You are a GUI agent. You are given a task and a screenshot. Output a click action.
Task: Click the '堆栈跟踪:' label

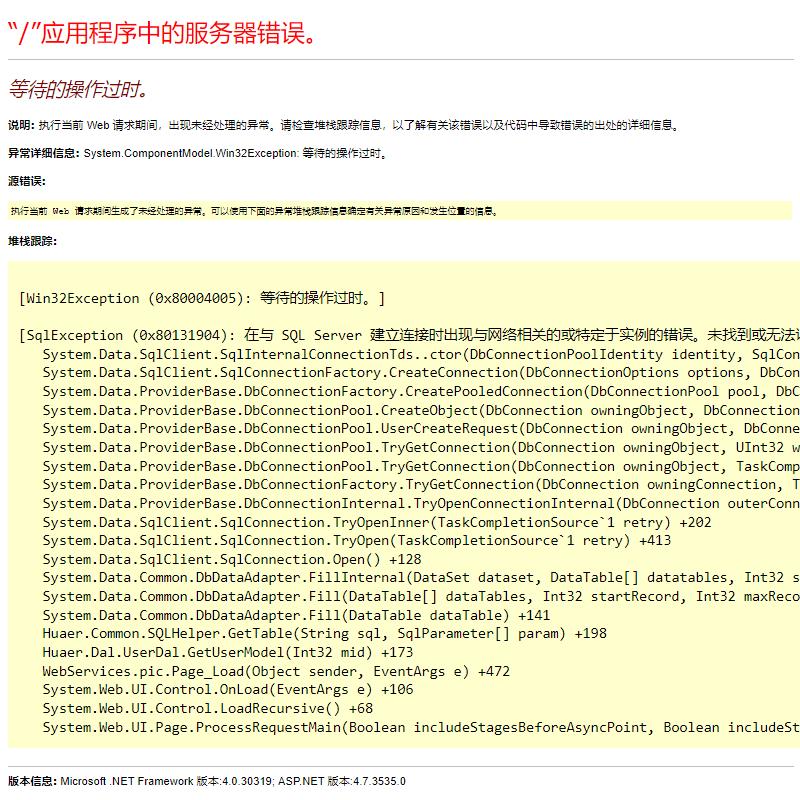tap(33, 241)
